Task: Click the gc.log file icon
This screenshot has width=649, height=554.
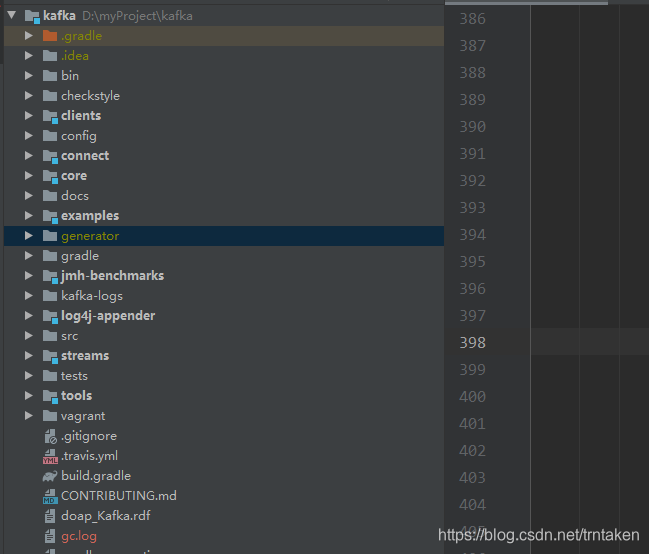Action: [x=50, y=536]
